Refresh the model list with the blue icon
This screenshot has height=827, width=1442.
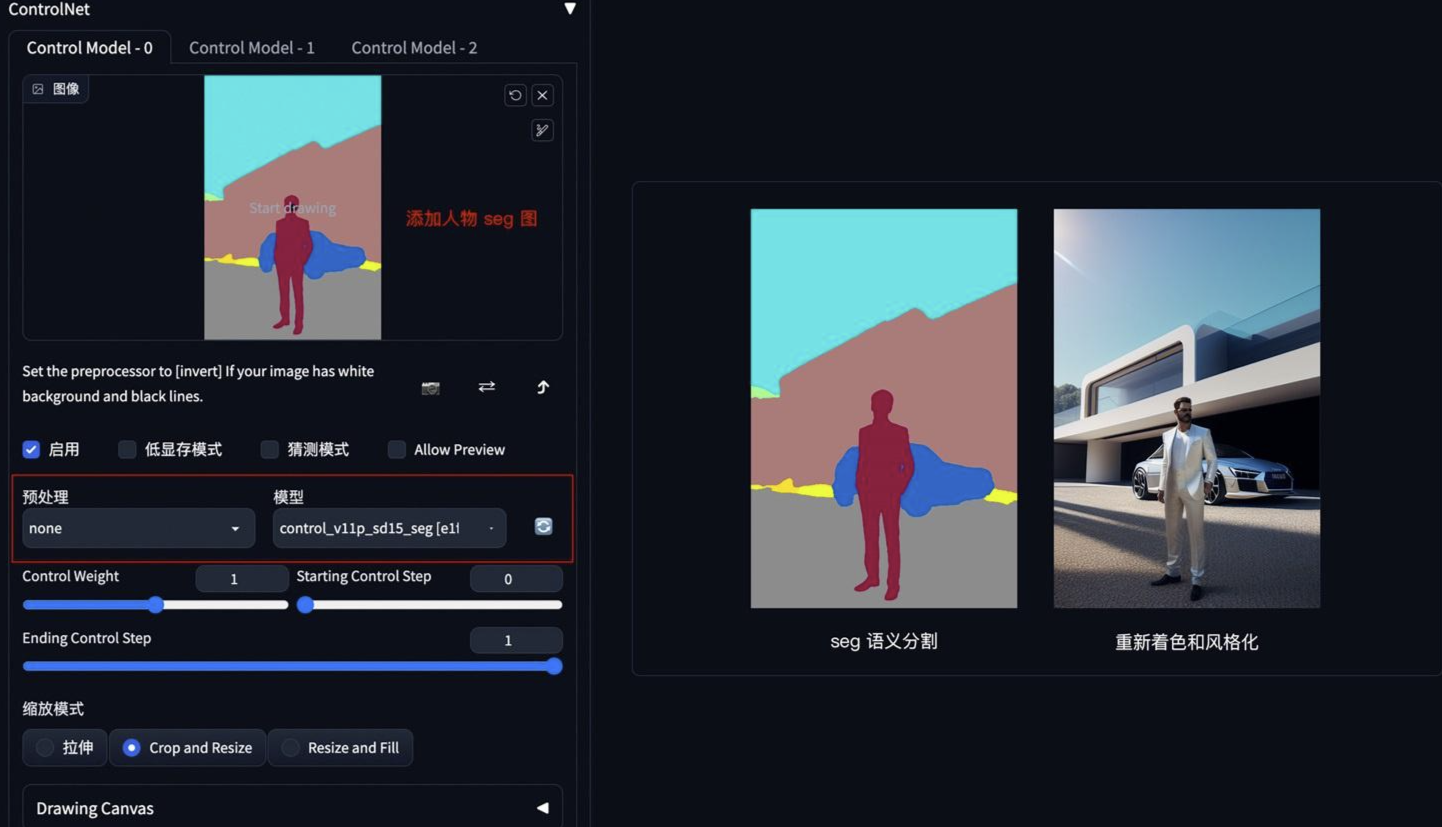(x=543, y=526)
